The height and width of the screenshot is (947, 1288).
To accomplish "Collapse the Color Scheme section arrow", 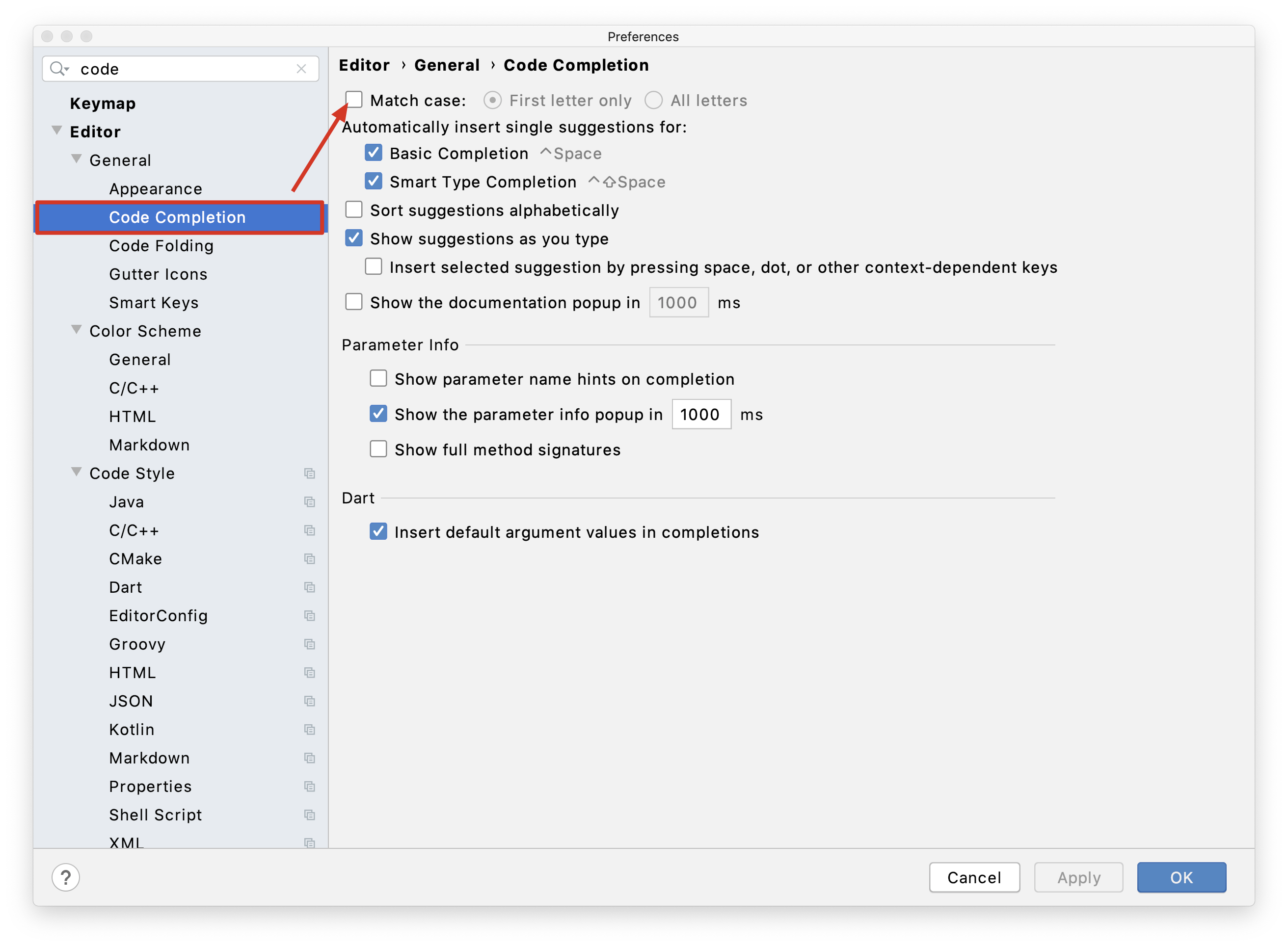I will pos(76,330).
